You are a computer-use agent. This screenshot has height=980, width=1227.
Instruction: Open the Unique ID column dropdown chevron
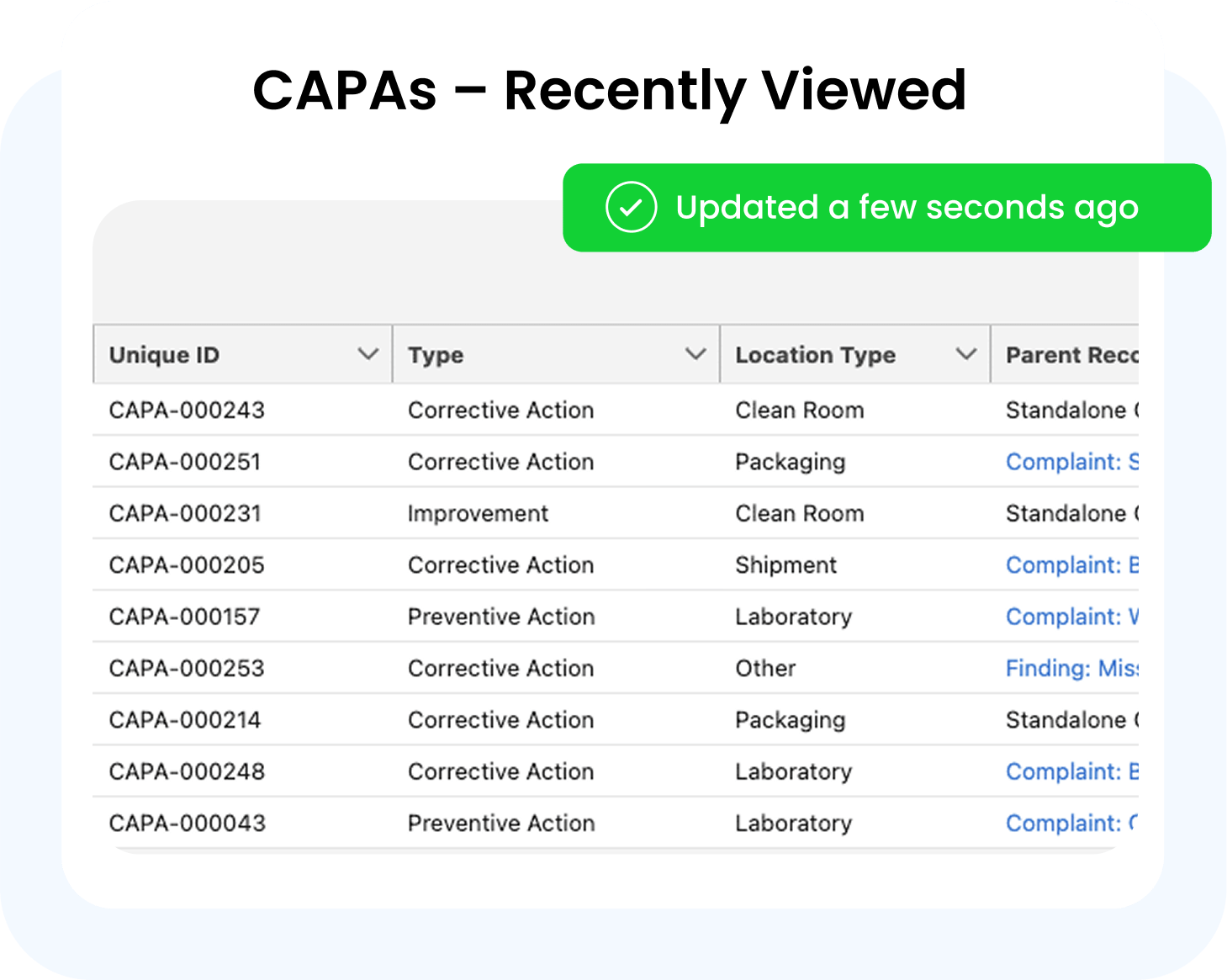click(x=368, y=354)
